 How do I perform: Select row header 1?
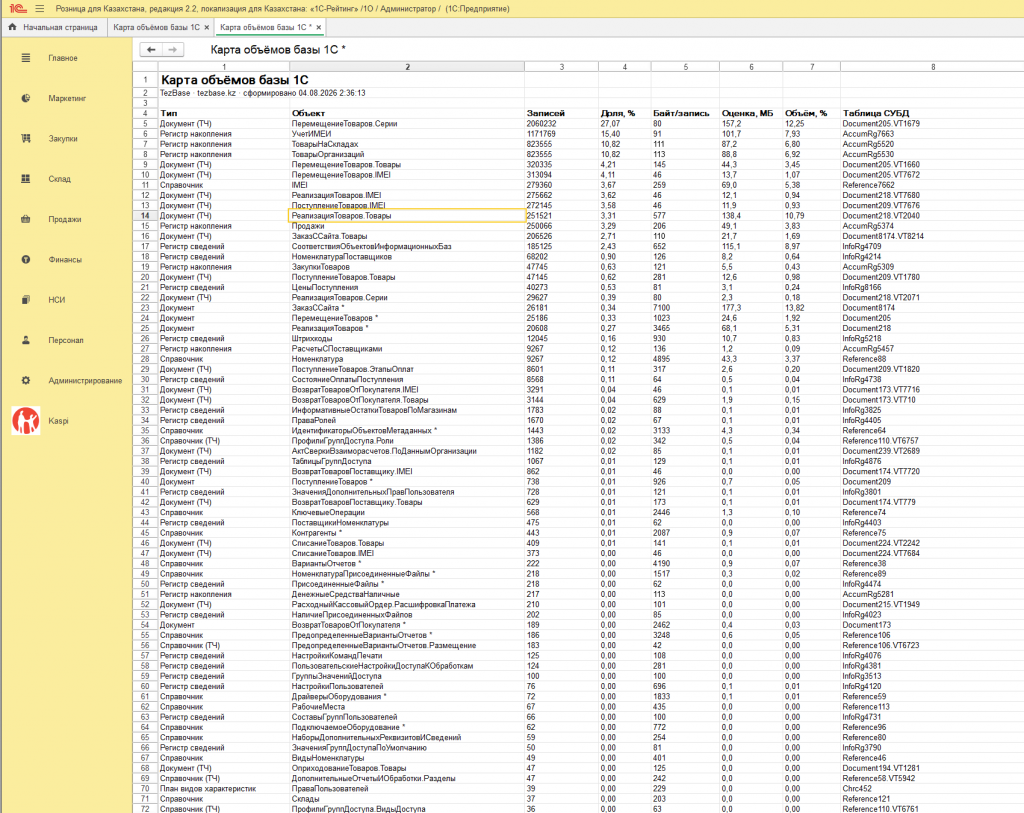click(x=145, y=80)
